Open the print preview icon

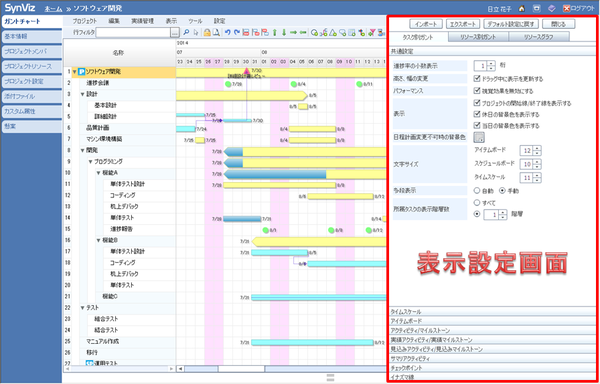[x=216, y=33]
